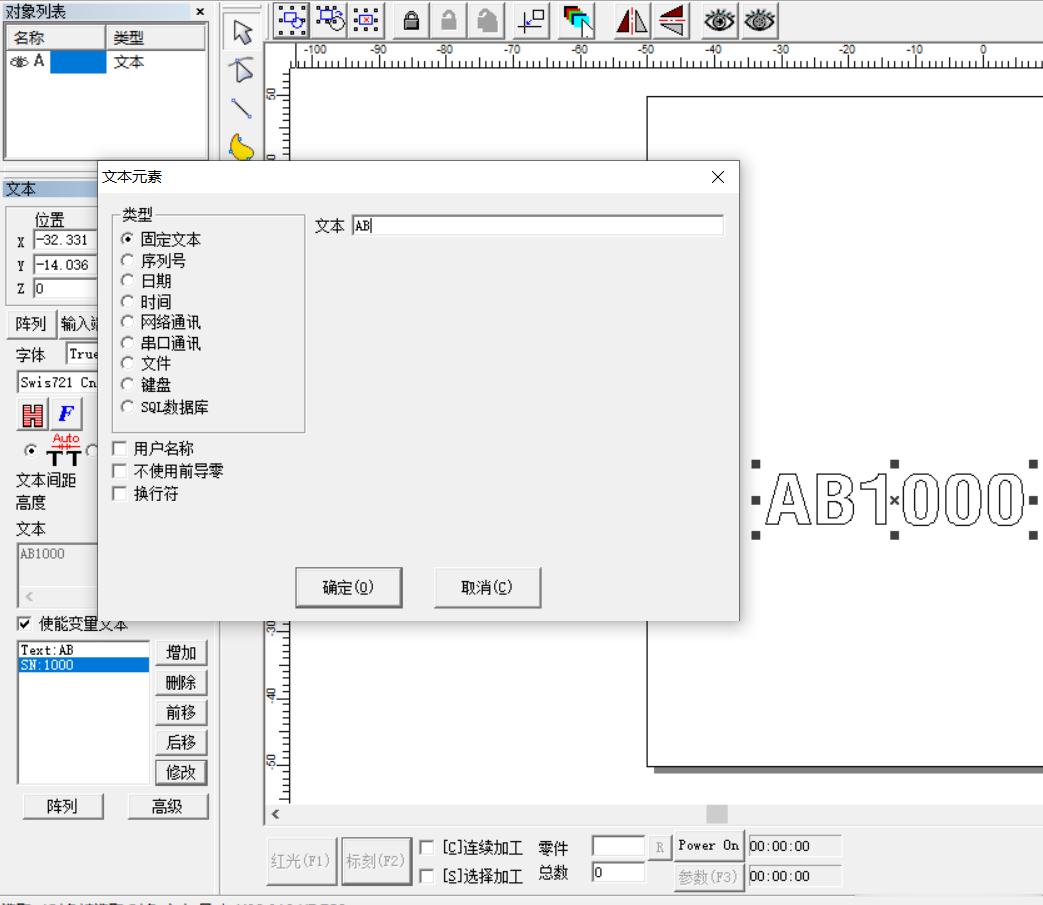Enable the 换行符 checkbox

[120, 493]
